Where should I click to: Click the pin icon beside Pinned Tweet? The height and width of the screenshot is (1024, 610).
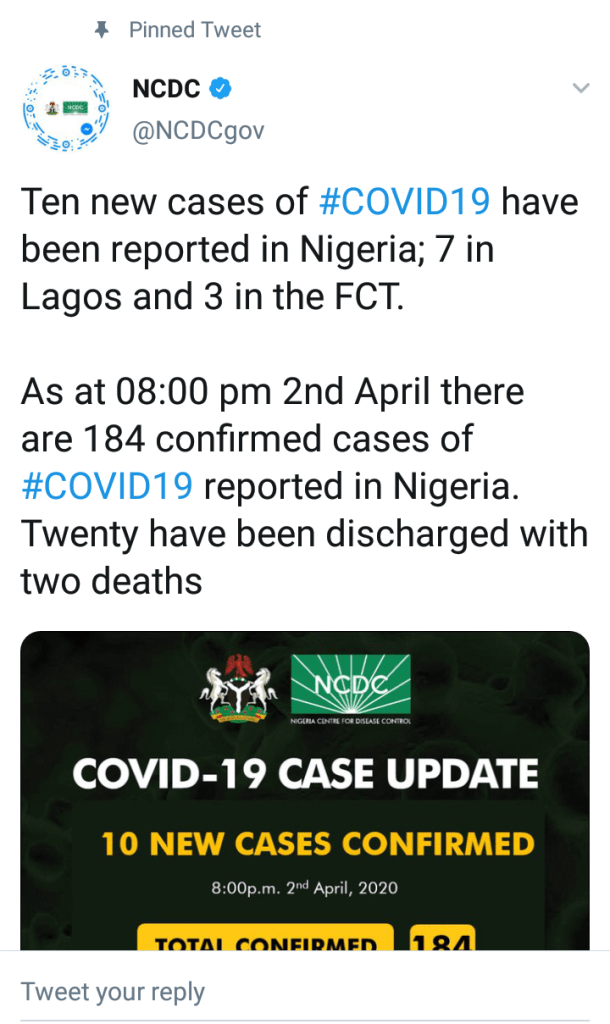[x=100, y=31]
